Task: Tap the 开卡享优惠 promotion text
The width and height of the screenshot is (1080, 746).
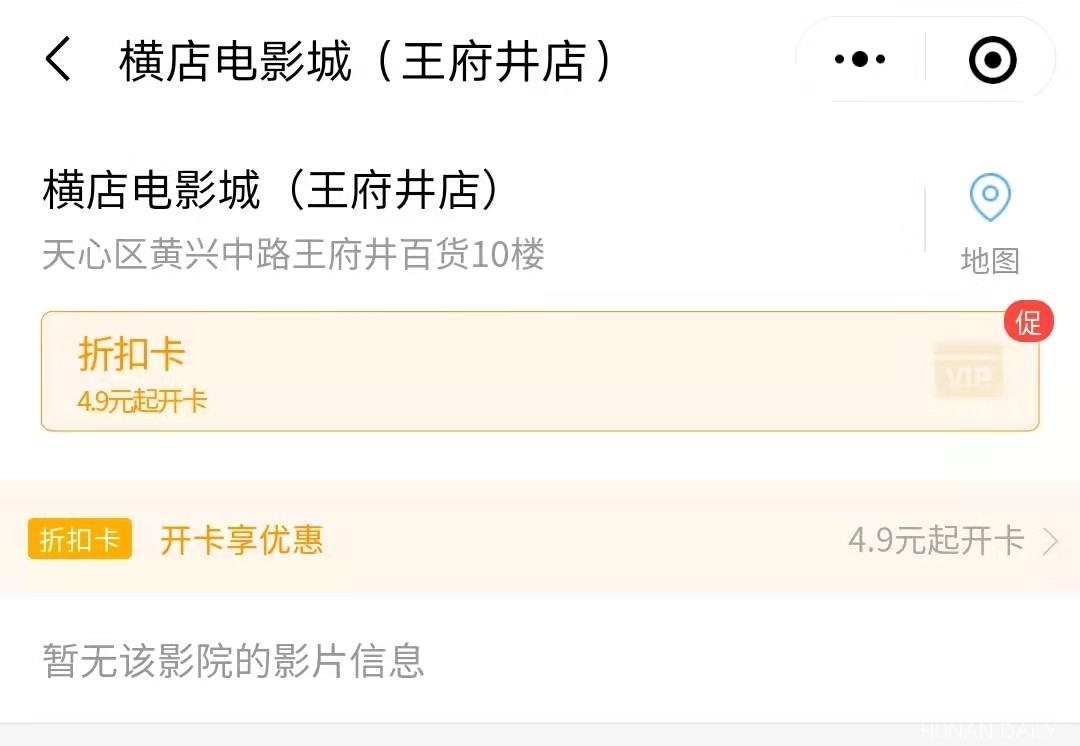Action: click(x=242, y=540)
